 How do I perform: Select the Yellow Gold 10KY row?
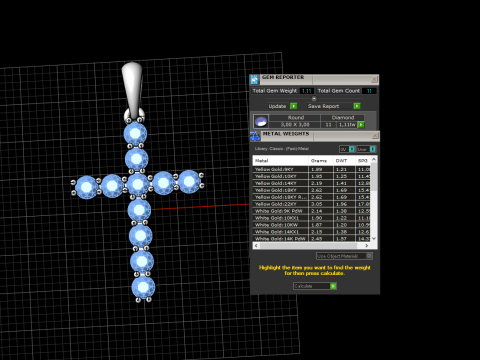click(312, 176)
